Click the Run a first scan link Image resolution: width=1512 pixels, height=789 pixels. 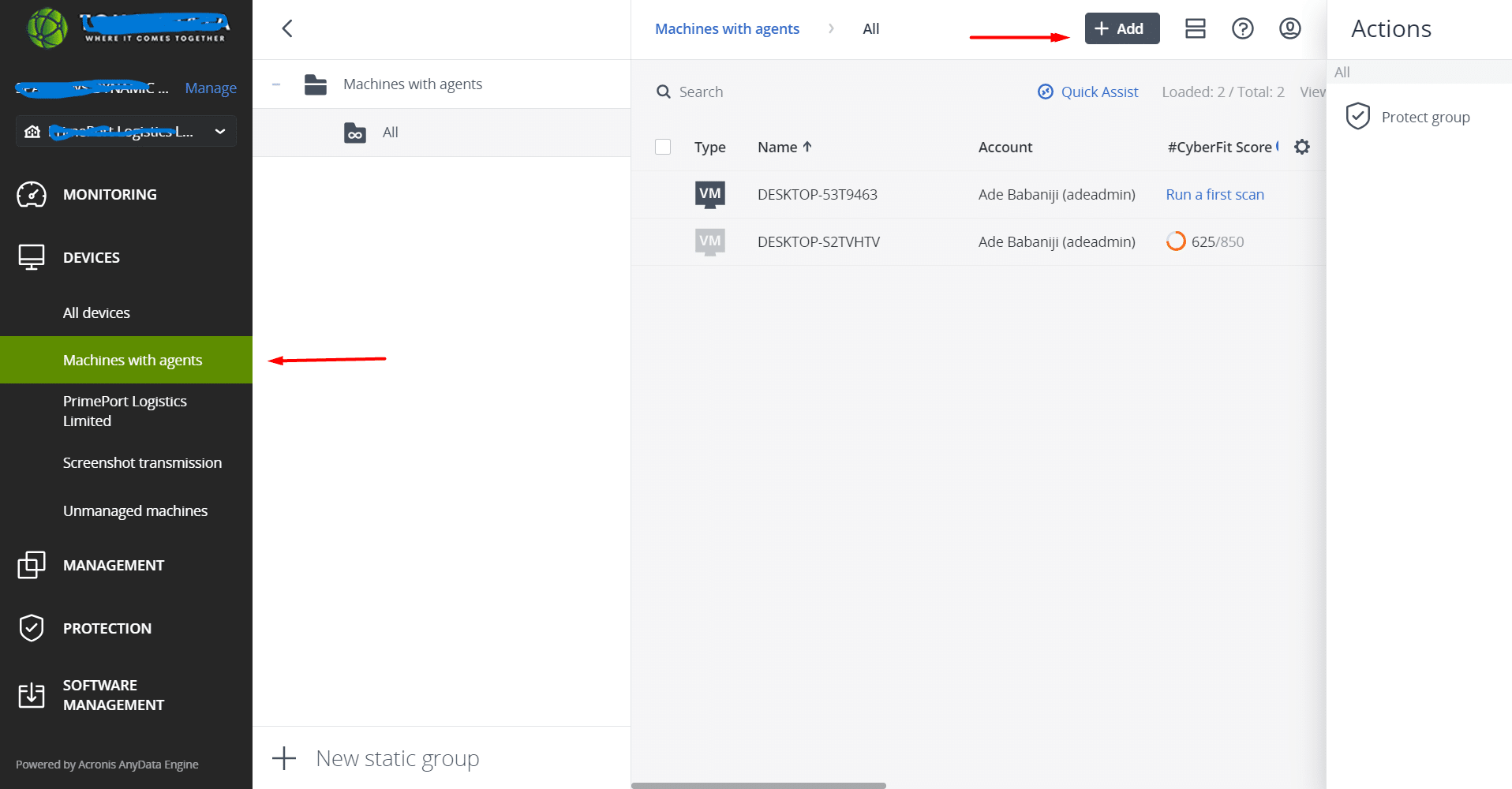pos(1214,194)
